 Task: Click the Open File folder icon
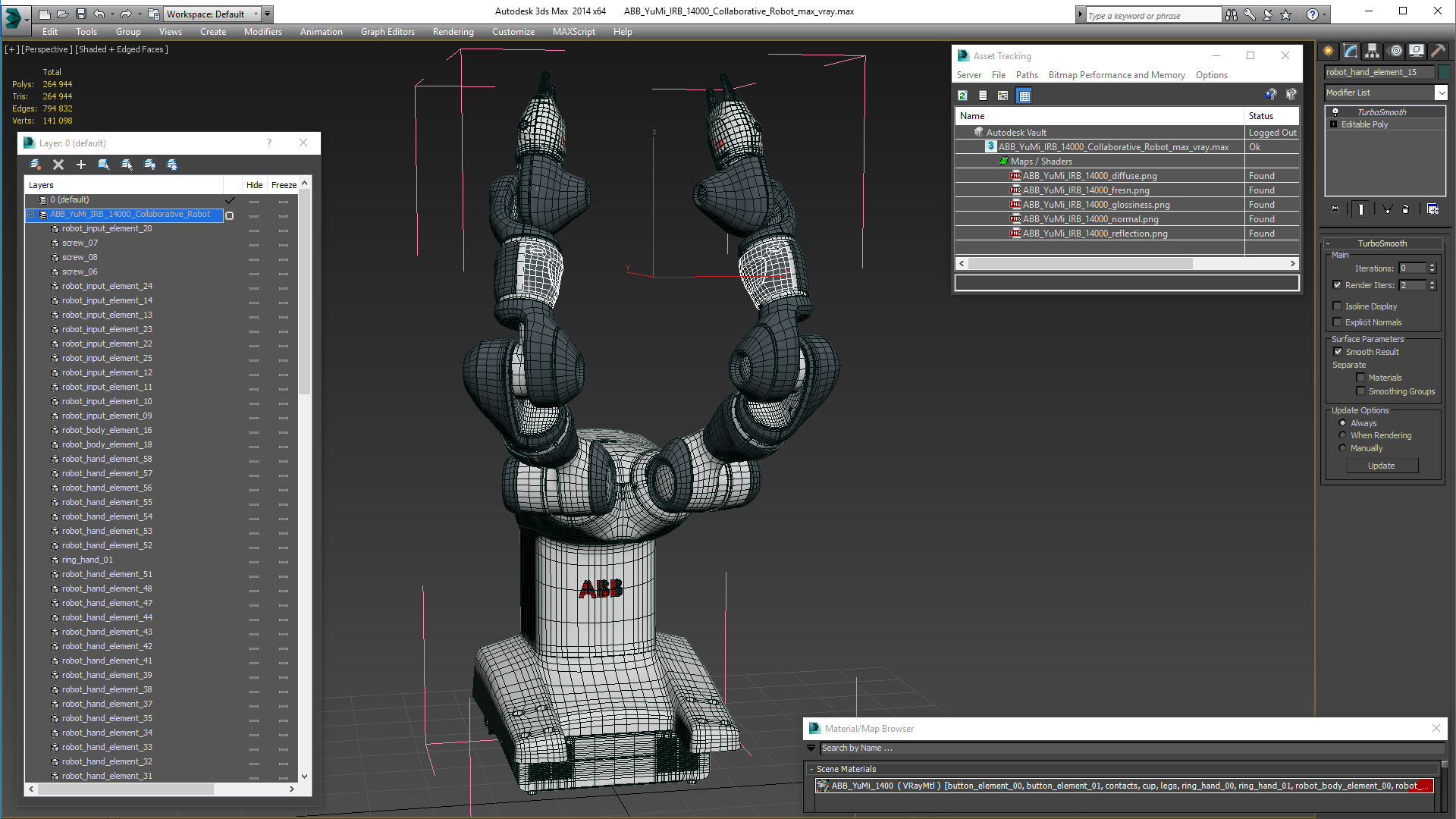point(62,14)
